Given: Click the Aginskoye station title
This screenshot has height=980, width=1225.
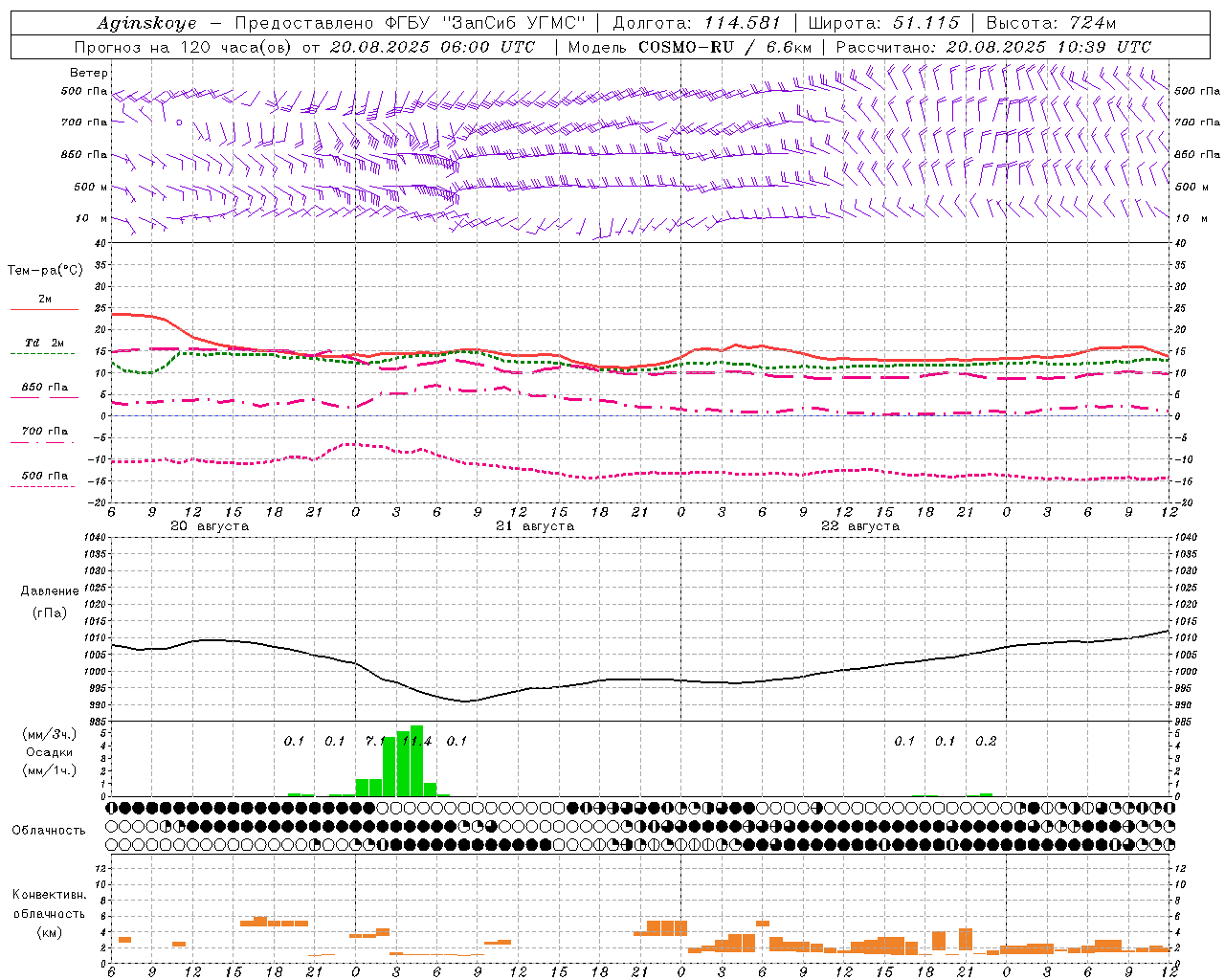Looking at the screenshot, I should pyautogui.click(x=147, y=23).
